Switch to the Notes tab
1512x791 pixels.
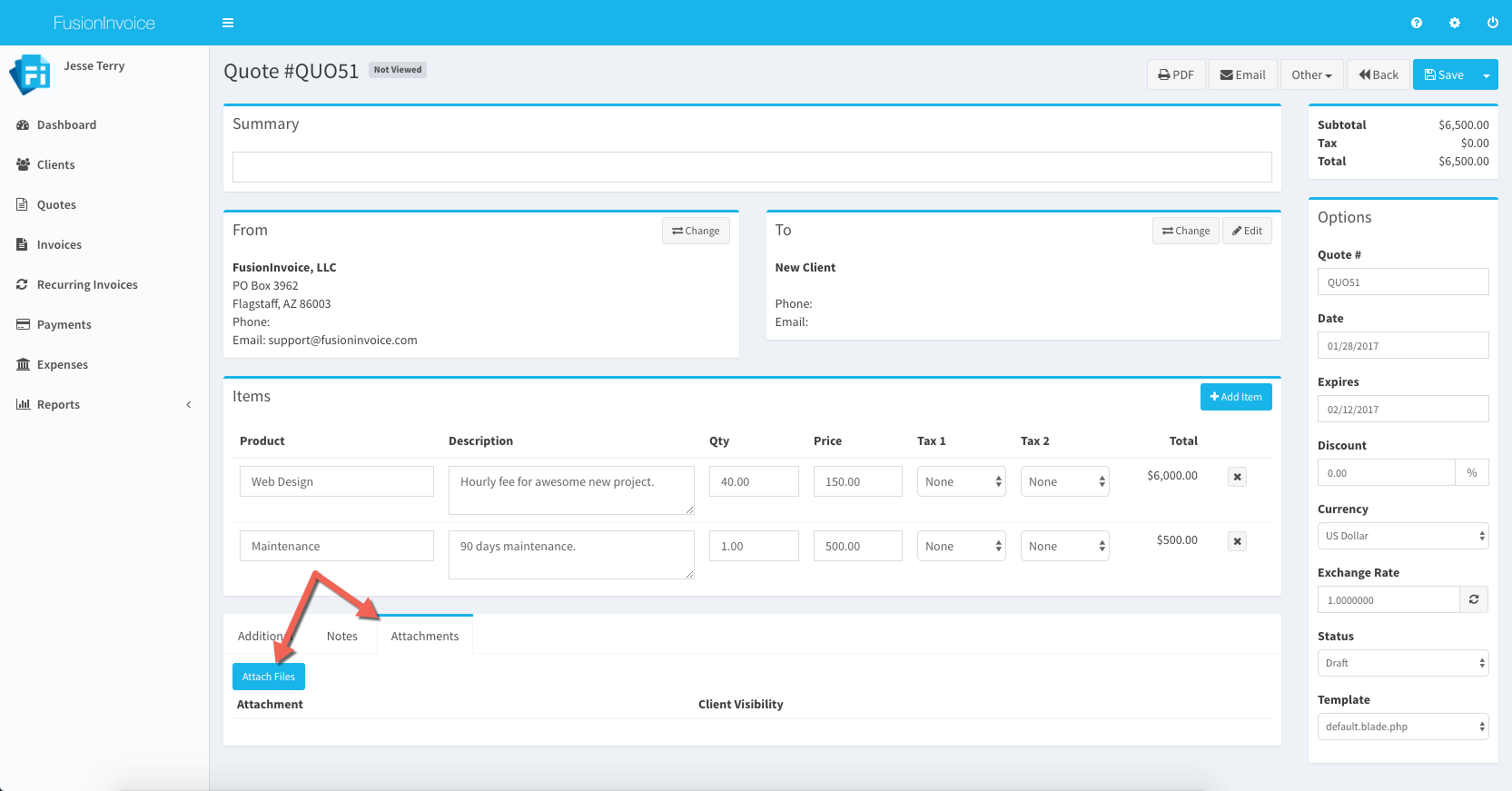click(x=341, y=636)
